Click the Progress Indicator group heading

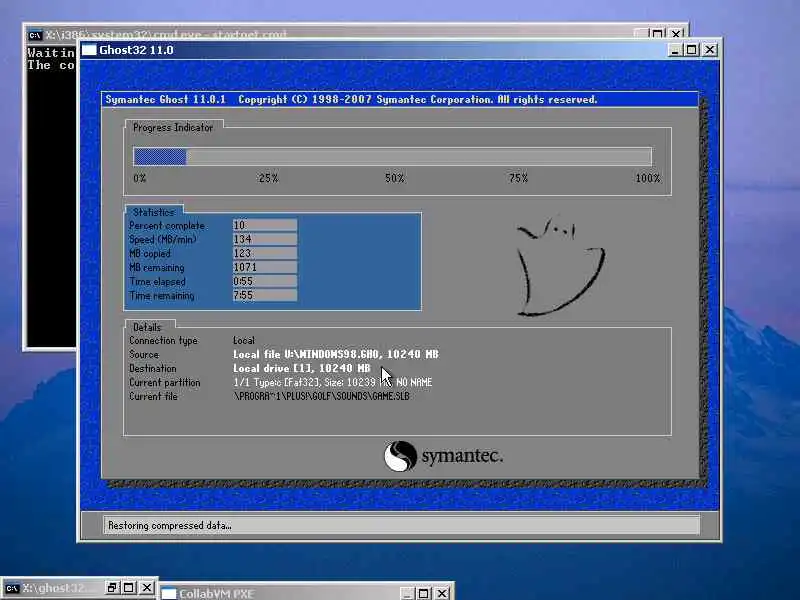[173, 128]
